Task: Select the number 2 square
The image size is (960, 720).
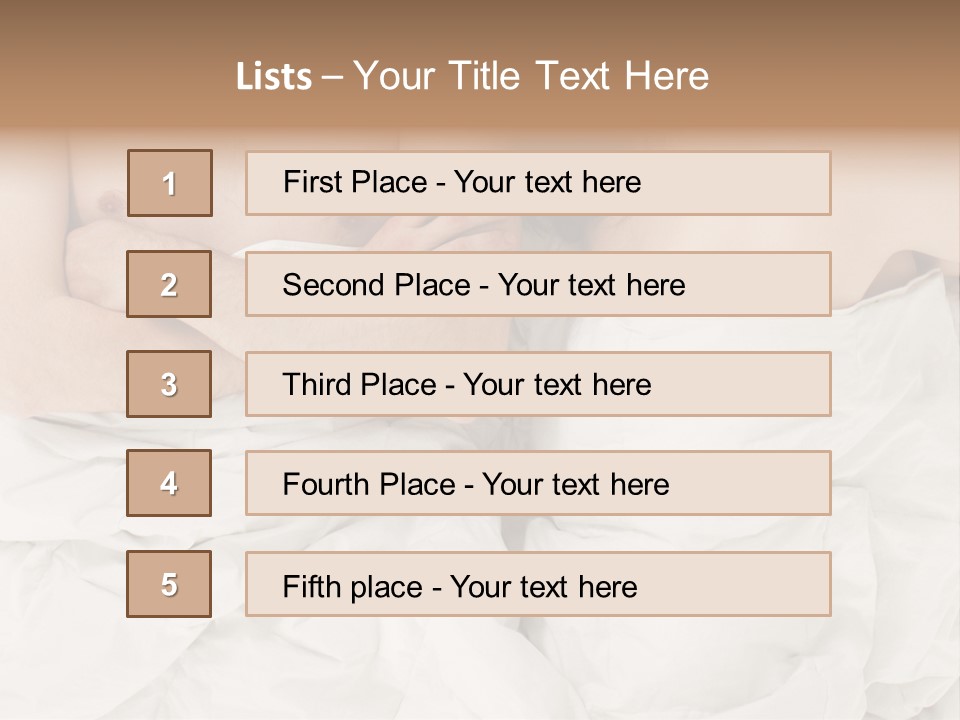Action: pos(169,284)
